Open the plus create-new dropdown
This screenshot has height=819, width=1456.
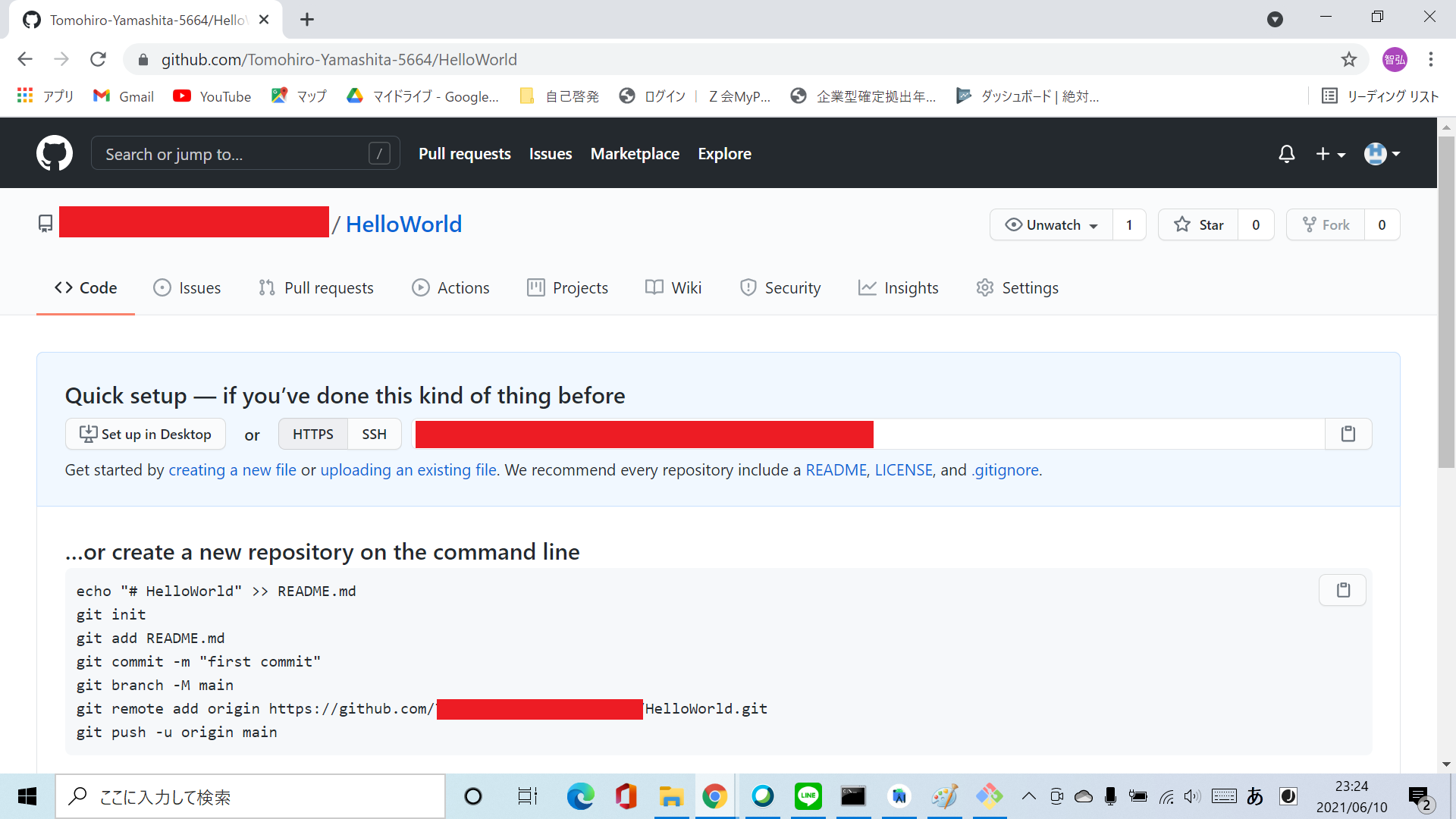1330,154
